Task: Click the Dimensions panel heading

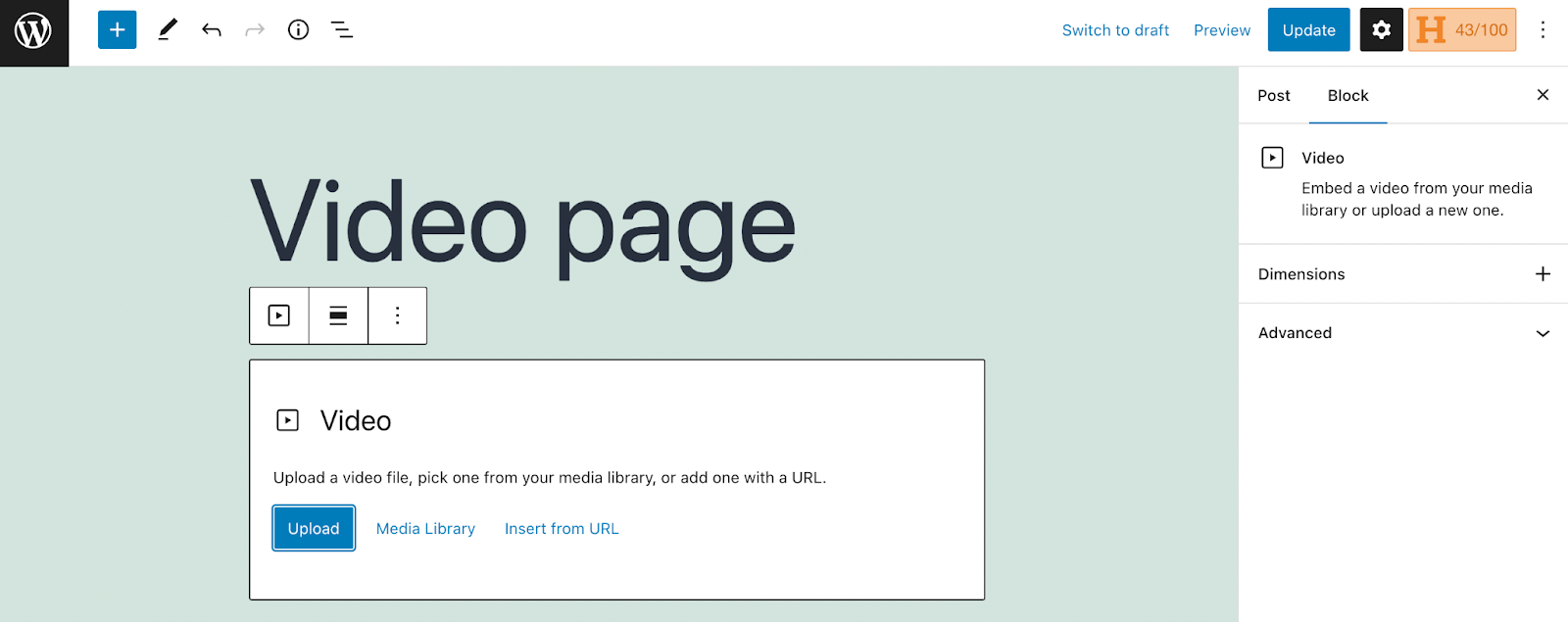Action: point(1301,274)
